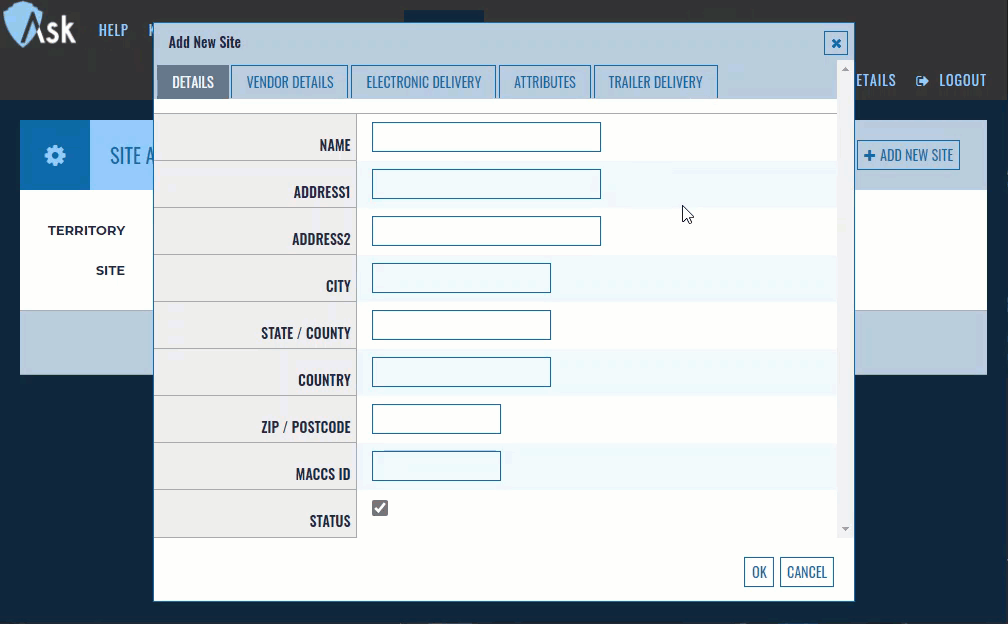Open the Help menu
Image resolution: width=1008 pixels, height=624 pixels.
coord(113,30)
